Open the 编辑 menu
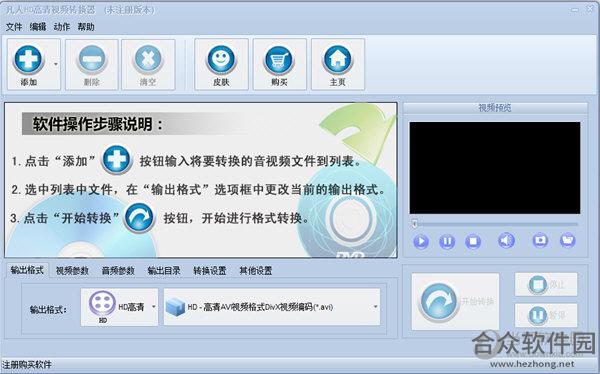Image resolution: width=600 pixels, height=374 pixels. click(x=38, y=27)
